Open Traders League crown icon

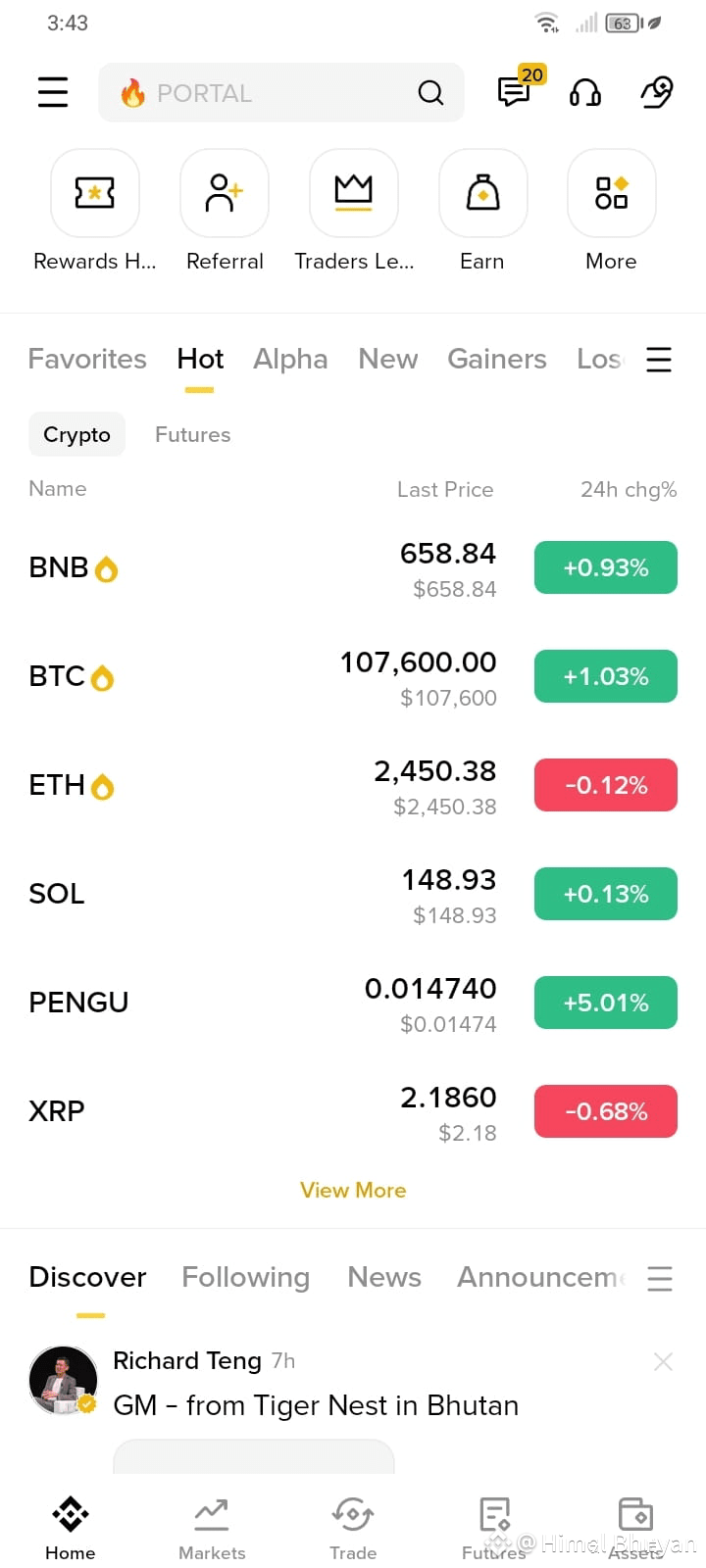click(354, 193)
